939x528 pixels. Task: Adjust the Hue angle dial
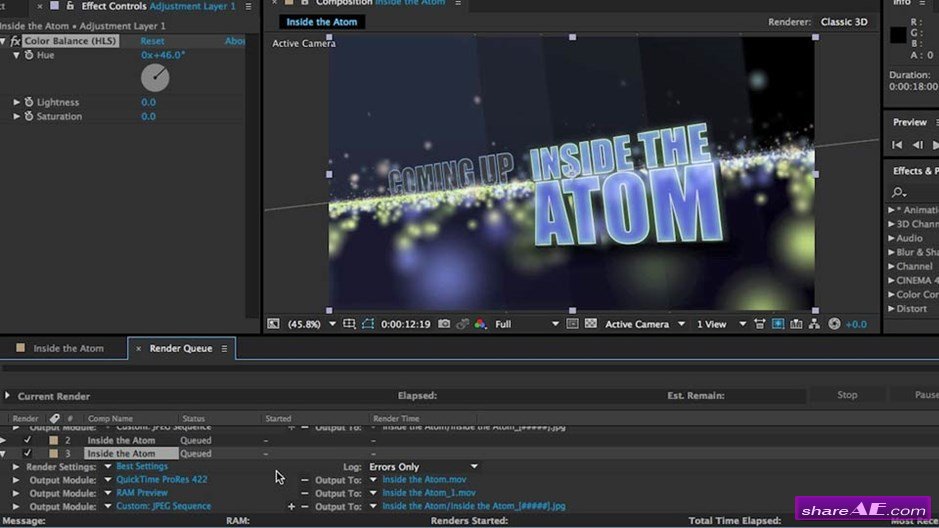pyautogui.click(x=155, y=78)
